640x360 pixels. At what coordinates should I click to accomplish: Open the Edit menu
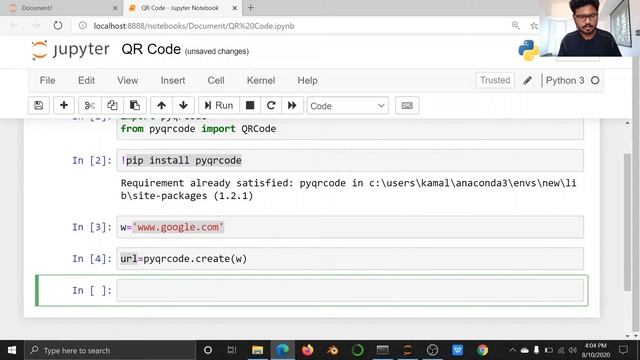(87, 80)
